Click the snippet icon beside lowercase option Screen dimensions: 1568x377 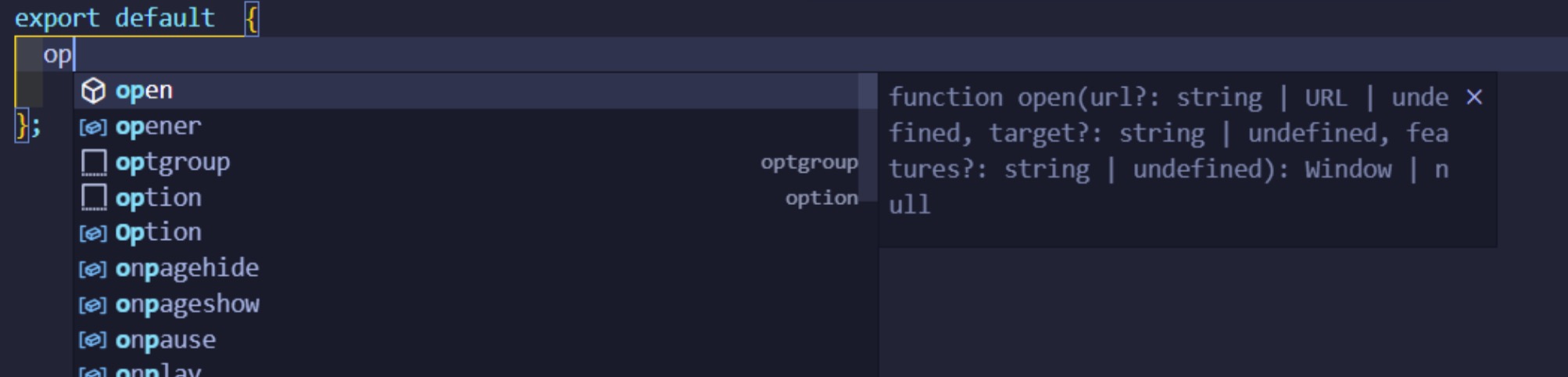coord(94,198)
